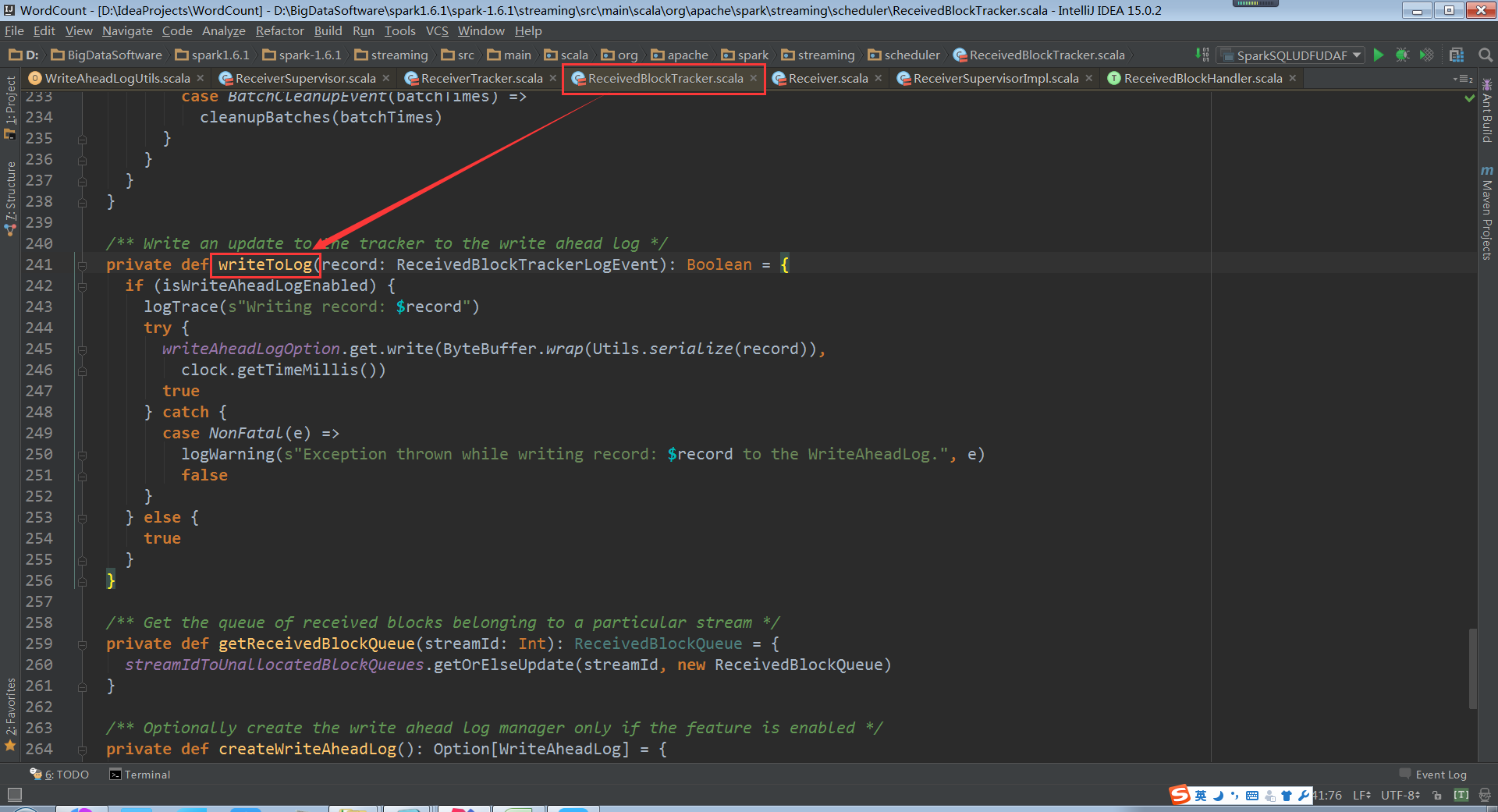Click streaming breadcrumb after spark-1.6.1
Viewport: 1498px width, 812px height.
[x=391, y=55]
